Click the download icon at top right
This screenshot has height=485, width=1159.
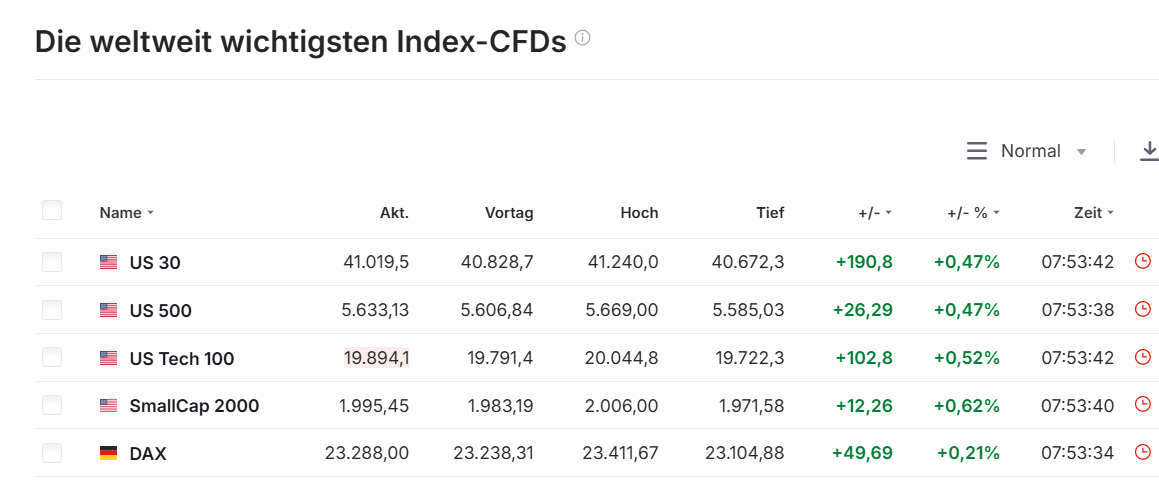1149,151
